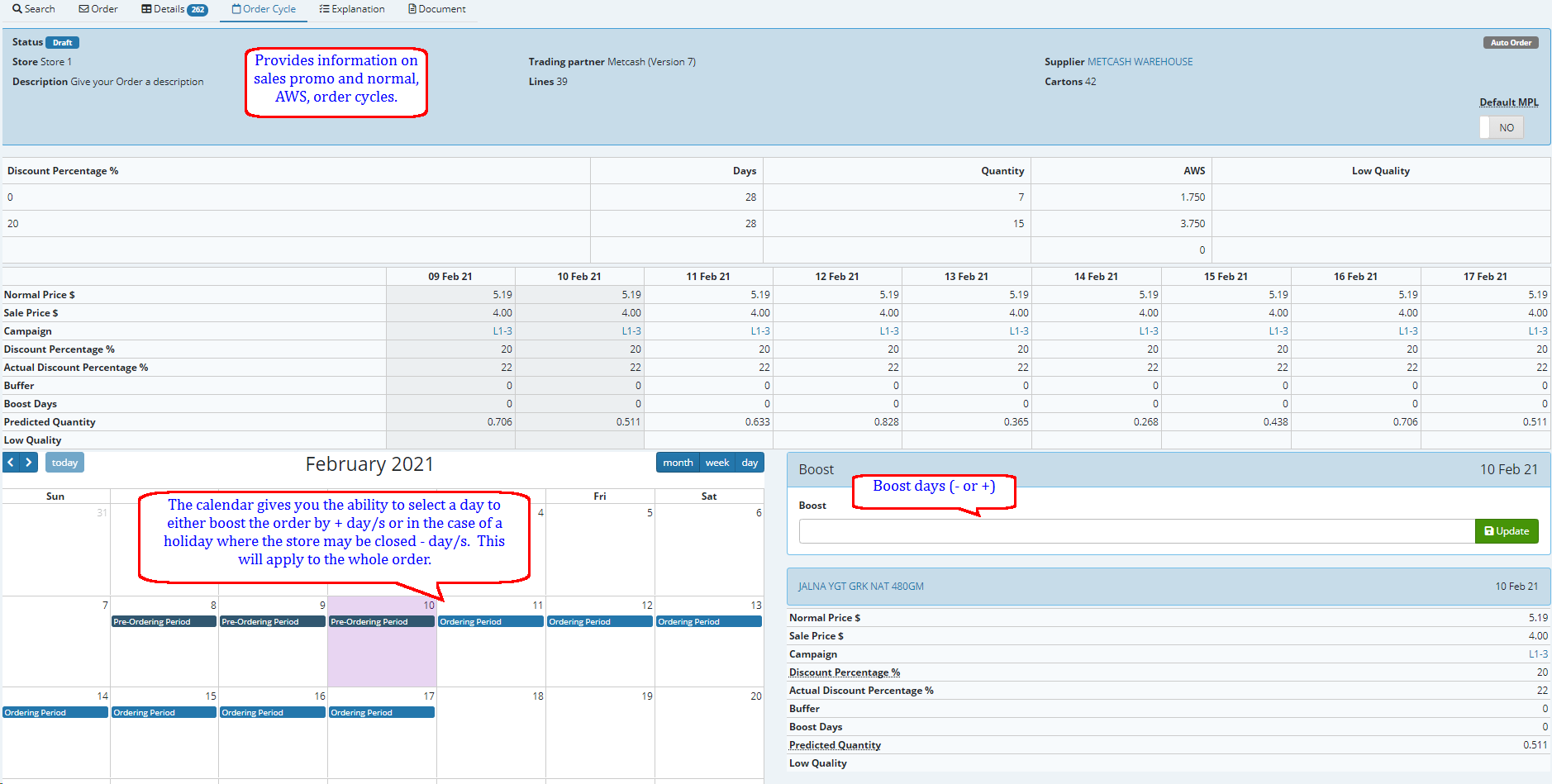This screenshot has width=1552, height=784.
Task: Click the 09 Feb 21 column header
Action: 450,277
